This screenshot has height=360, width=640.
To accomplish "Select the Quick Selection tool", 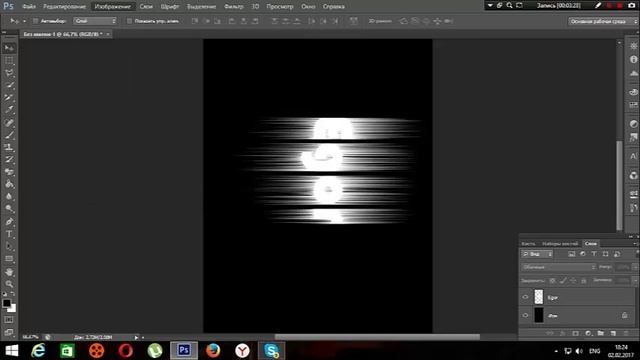I will (x=9, y=85).
